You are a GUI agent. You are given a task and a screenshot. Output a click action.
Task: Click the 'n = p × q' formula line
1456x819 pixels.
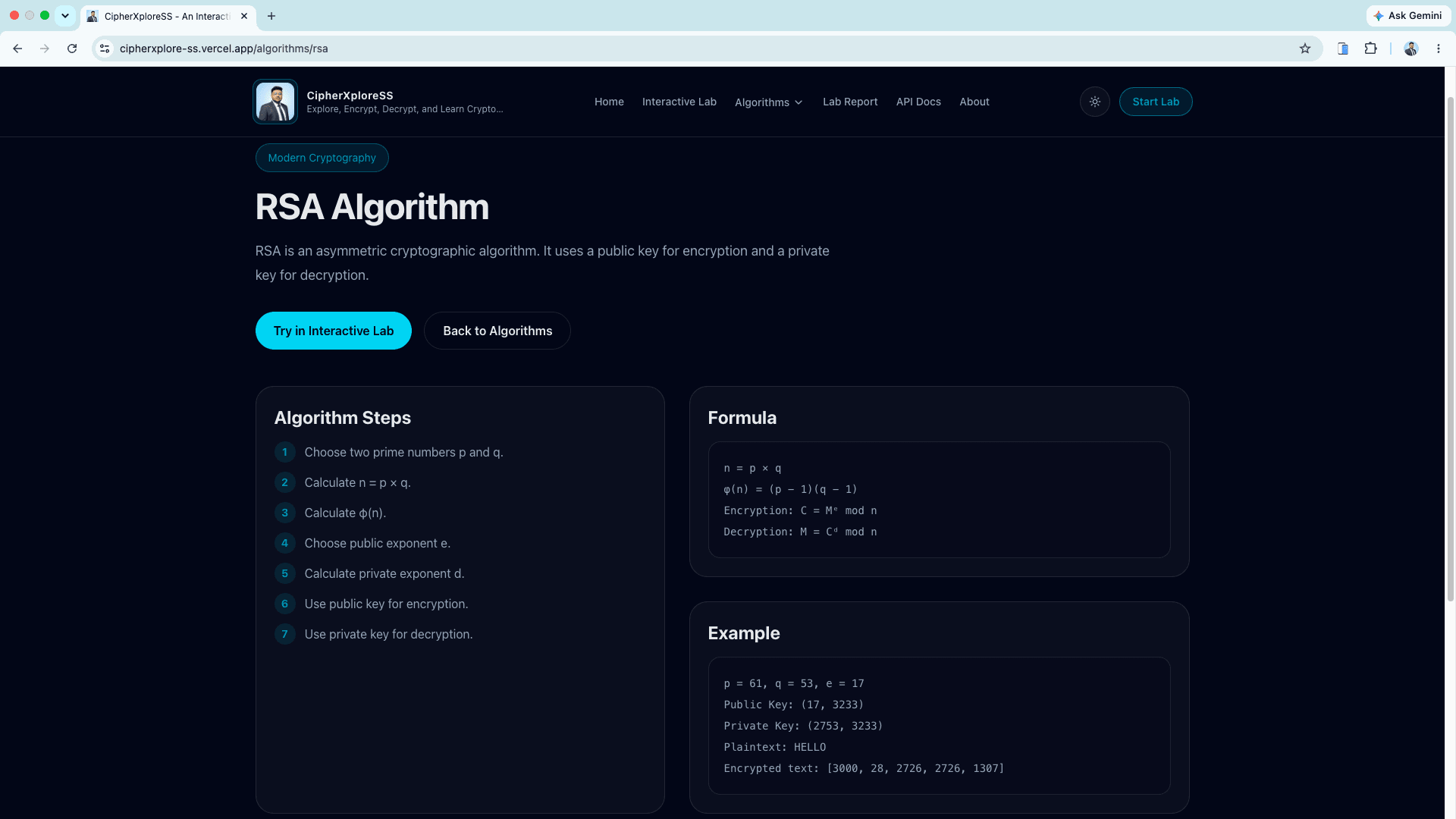coord(753,469)
